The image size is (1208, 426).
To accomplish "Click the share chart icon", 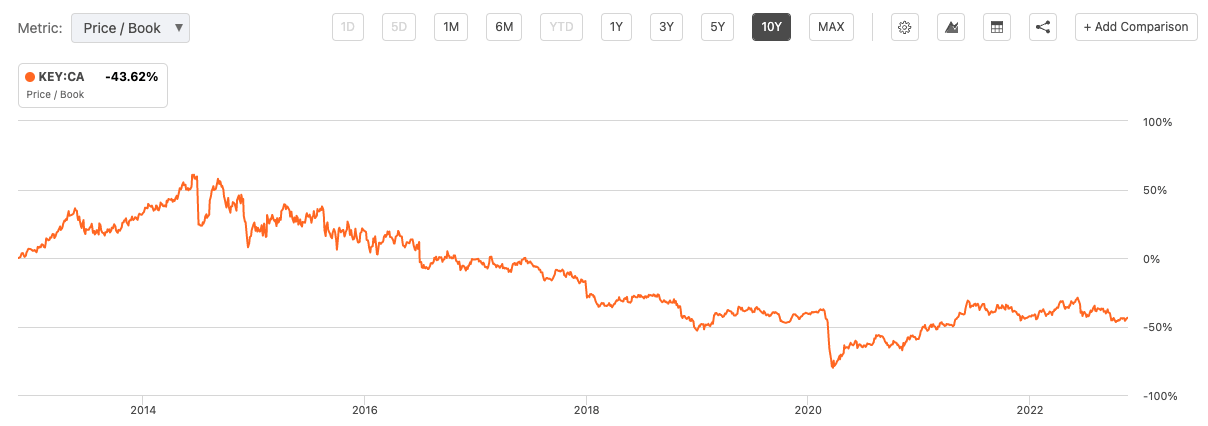I will pos(1043,27).
